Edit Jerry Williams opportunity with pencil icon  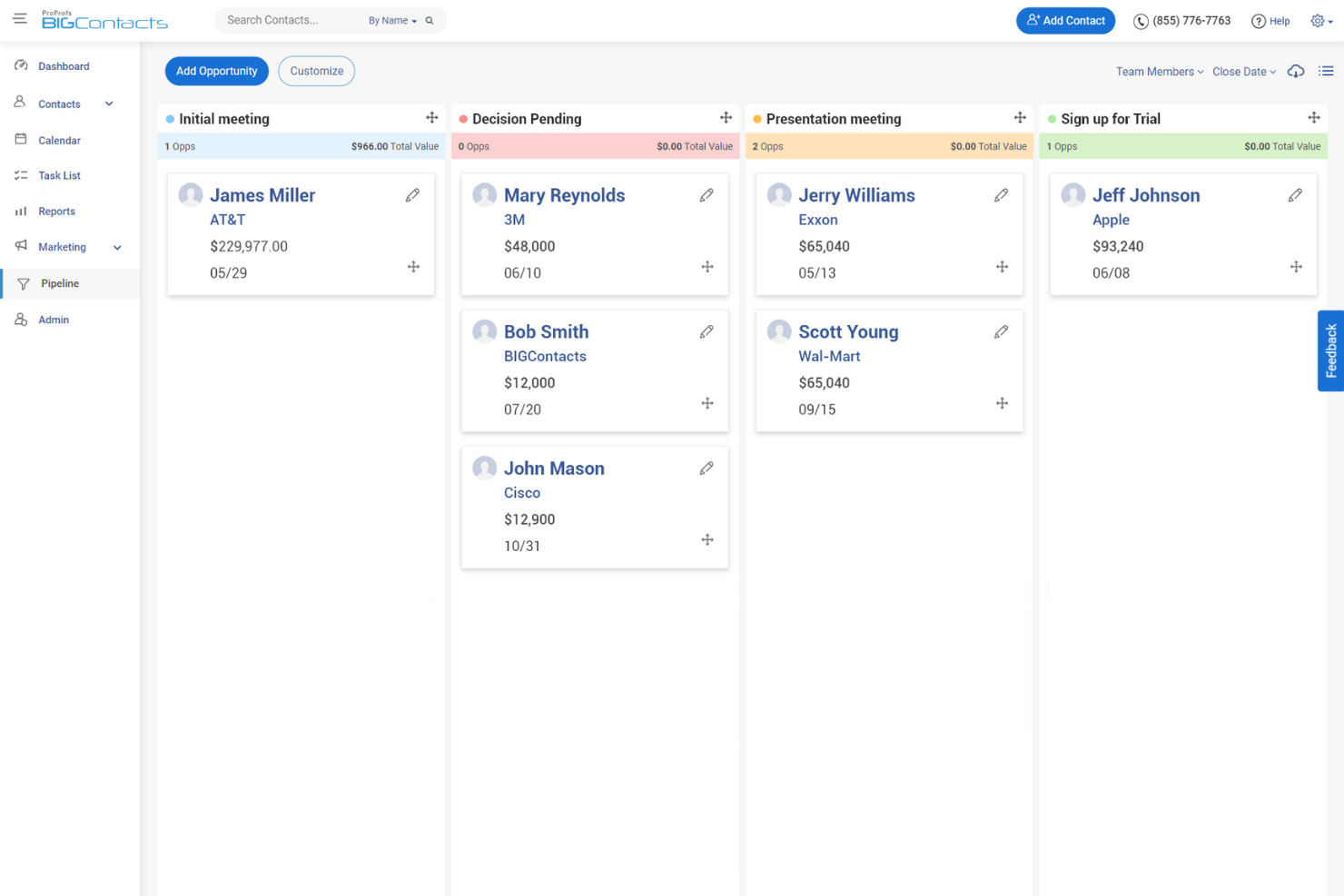coord(1001,195)
